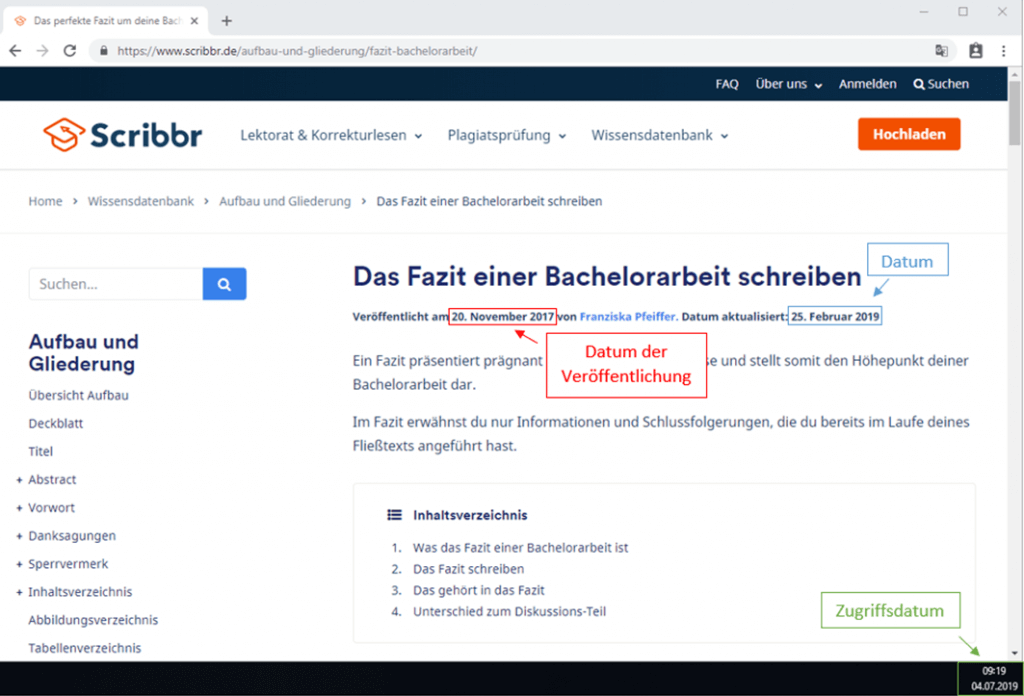Click the browser back arrow
The width and height of the screenshot is (1024, 696).
point(14,50)
